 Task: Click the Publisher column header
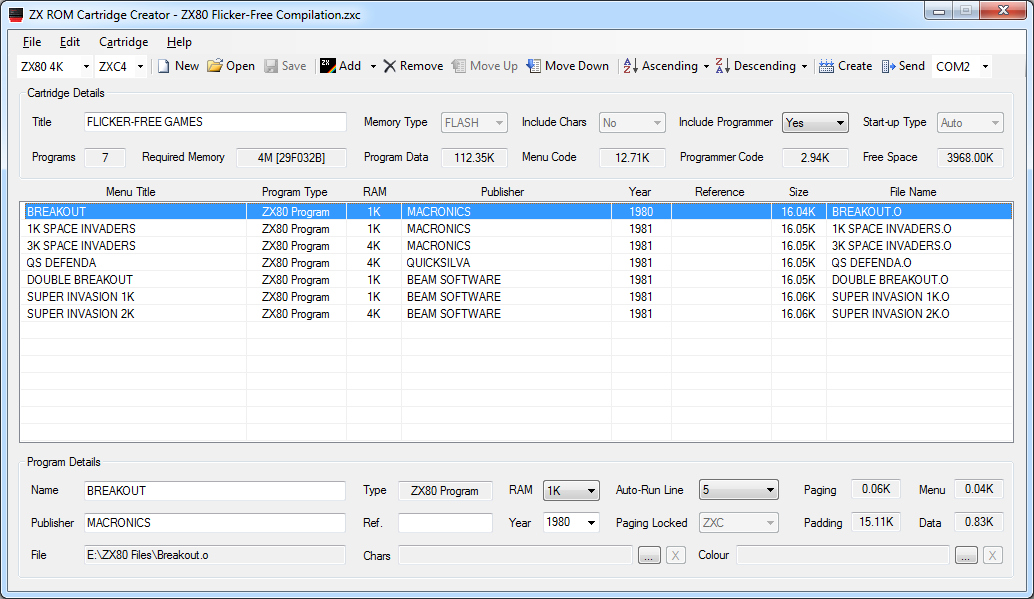click(x=502, y=192)
